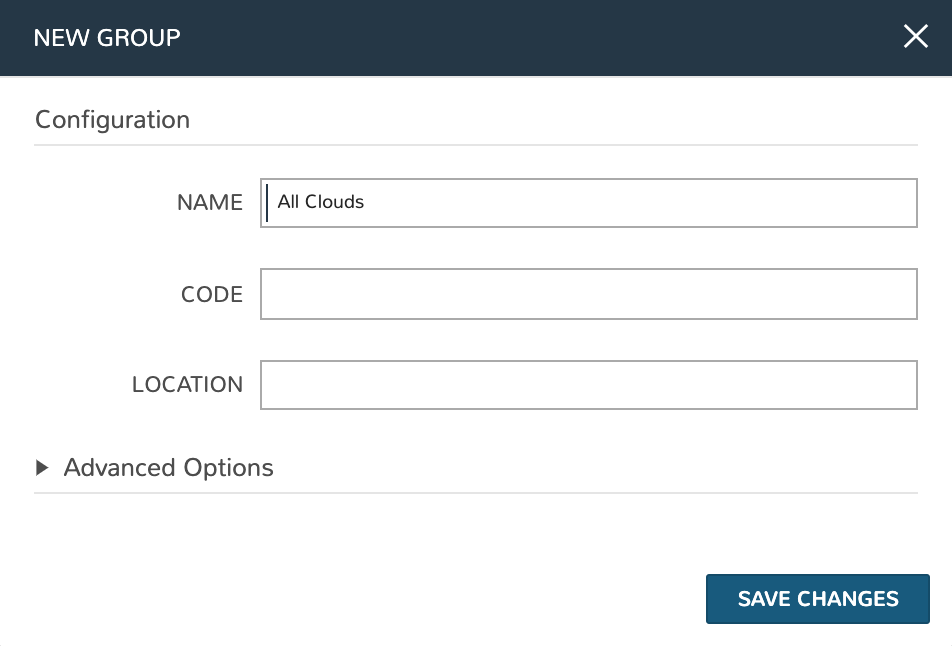952x646 pixels.
Task: Select the LOCATION text field
Action: coord(588,385)
